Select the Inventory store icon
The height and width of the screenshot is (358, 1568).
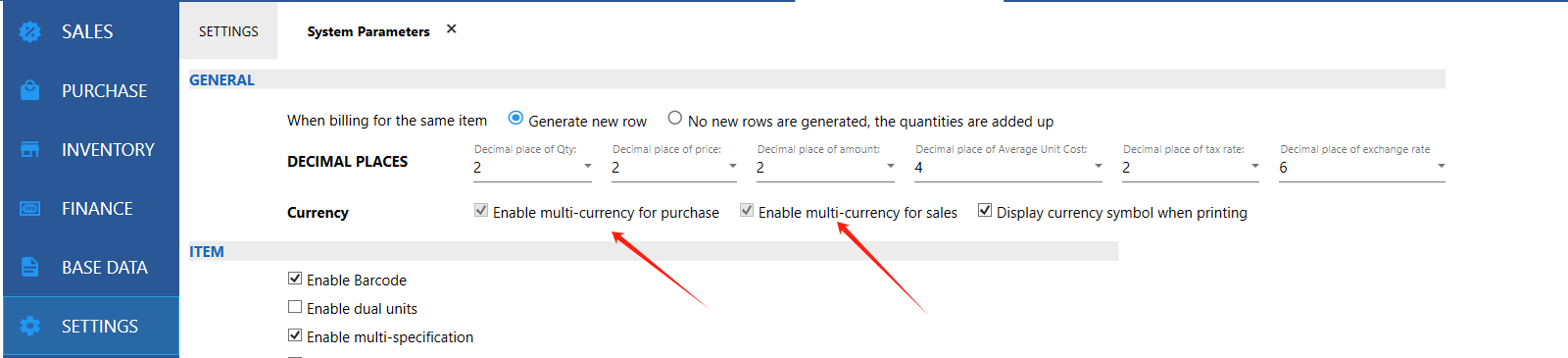[x=30, y=149]
